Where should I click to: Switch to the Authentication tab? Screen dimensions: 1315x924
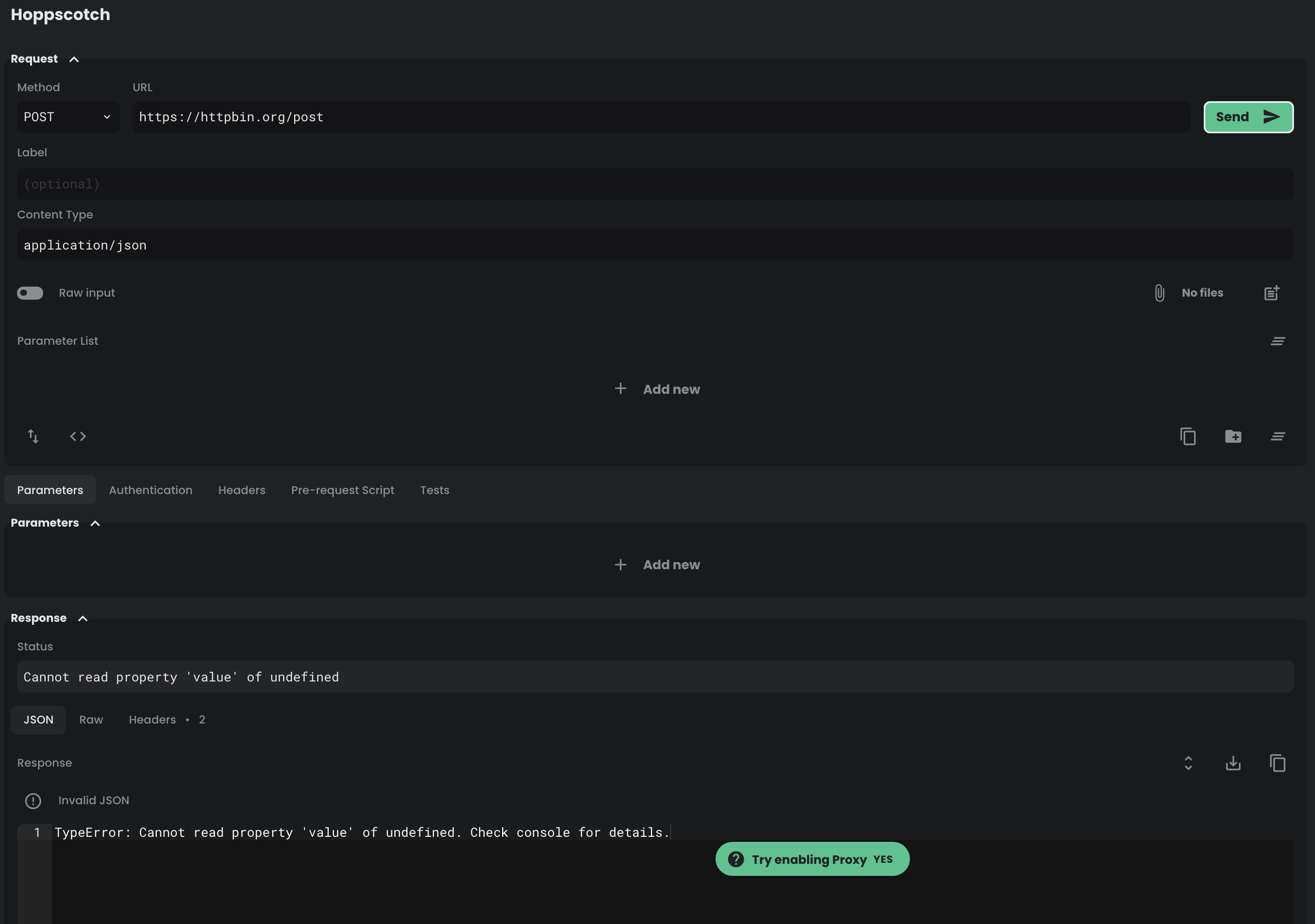pyautogui.click(x=151, y=490)
